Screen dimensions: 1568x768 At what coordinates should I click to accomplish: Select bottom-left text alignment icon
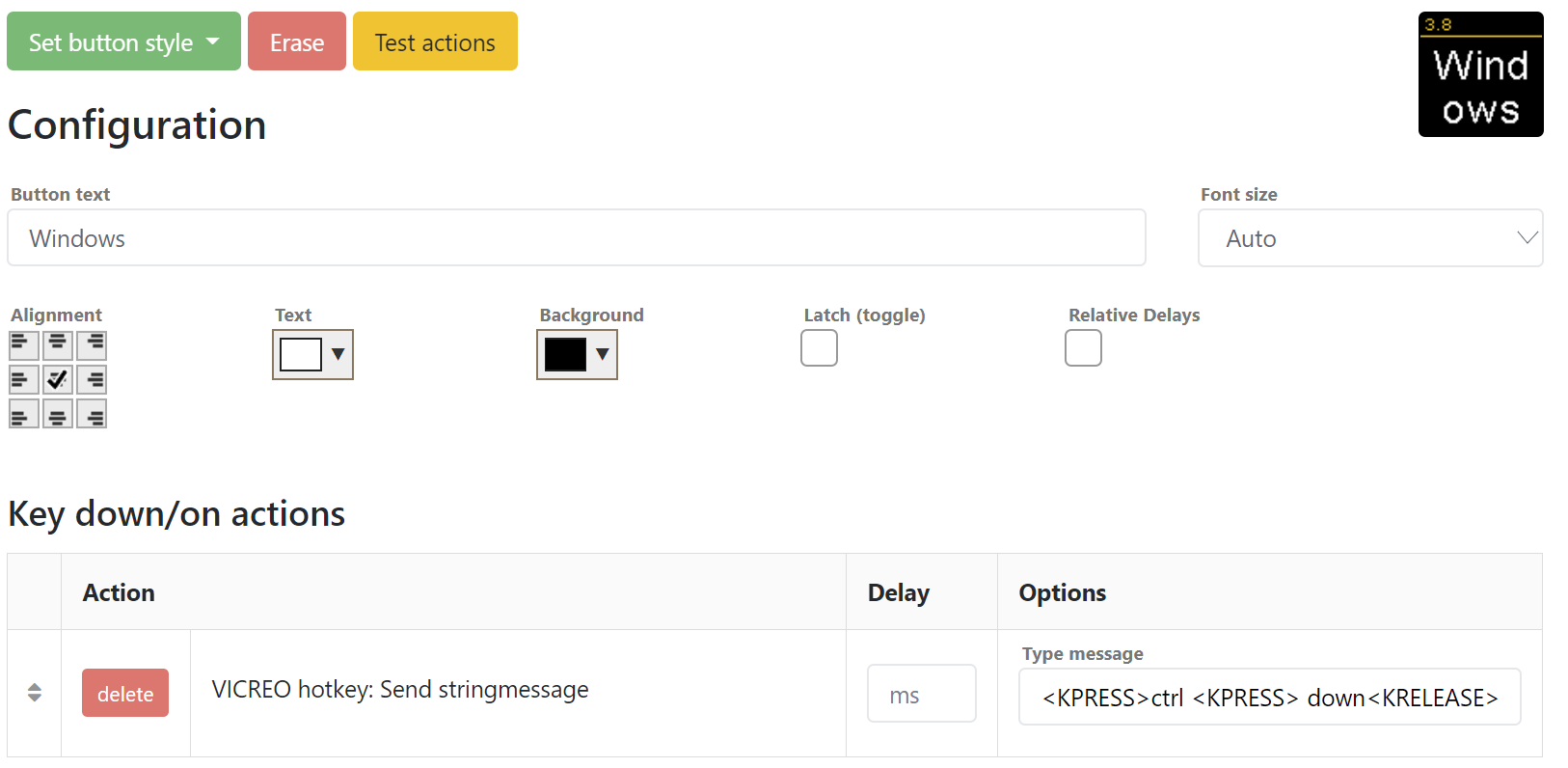(24, 414)
